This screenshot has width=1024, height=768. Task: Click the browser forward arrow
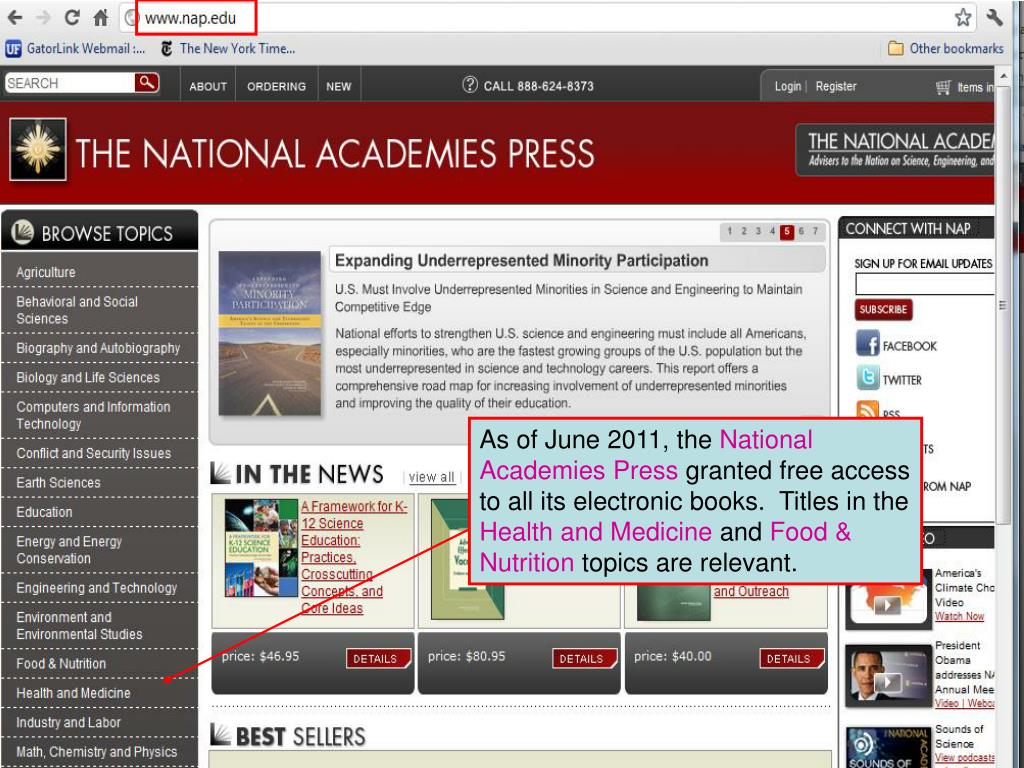(x=43, y=18)
